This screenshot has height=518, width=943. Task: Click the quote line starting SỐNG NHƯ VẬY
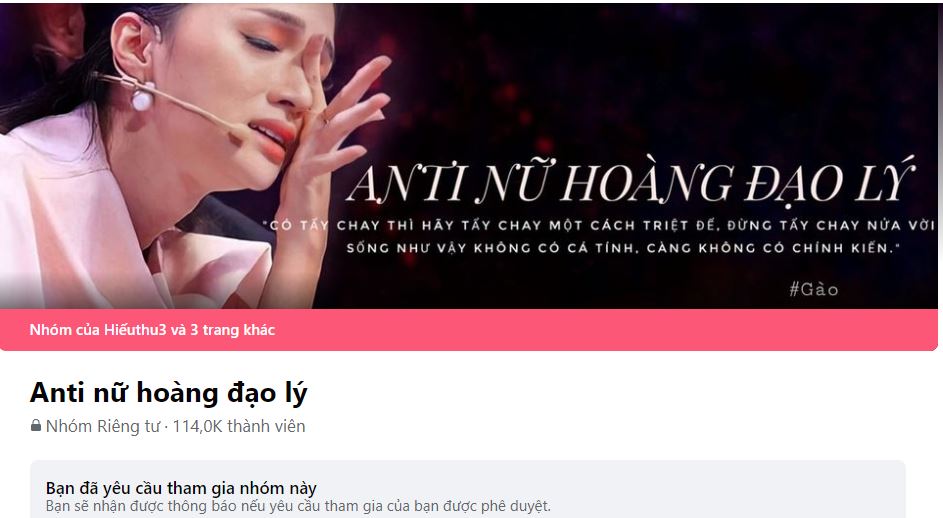coord(623,248)
